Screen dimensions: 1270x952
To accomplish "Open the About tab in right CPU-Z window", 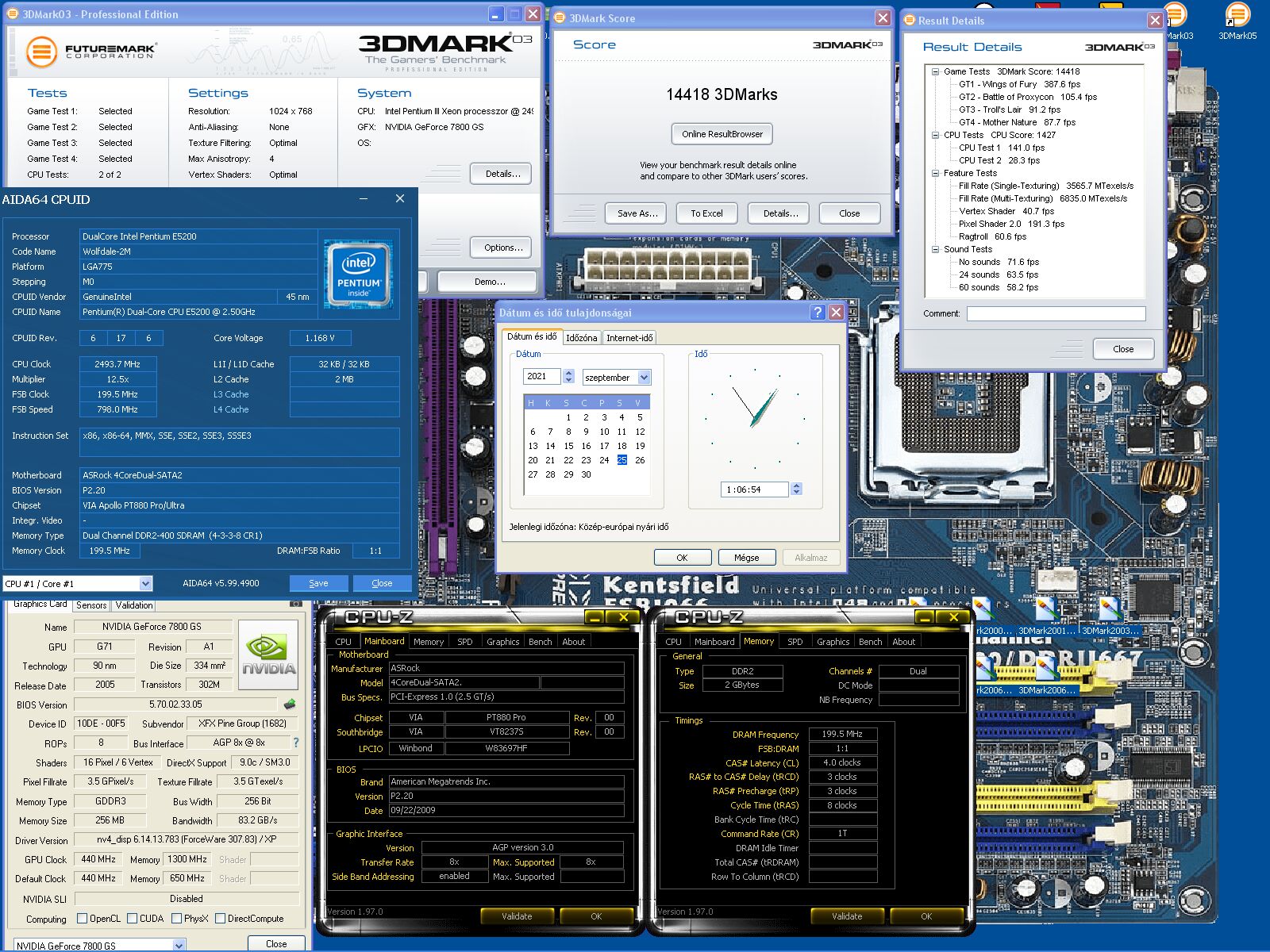I will pyautogui.click(x=904, y=642).
